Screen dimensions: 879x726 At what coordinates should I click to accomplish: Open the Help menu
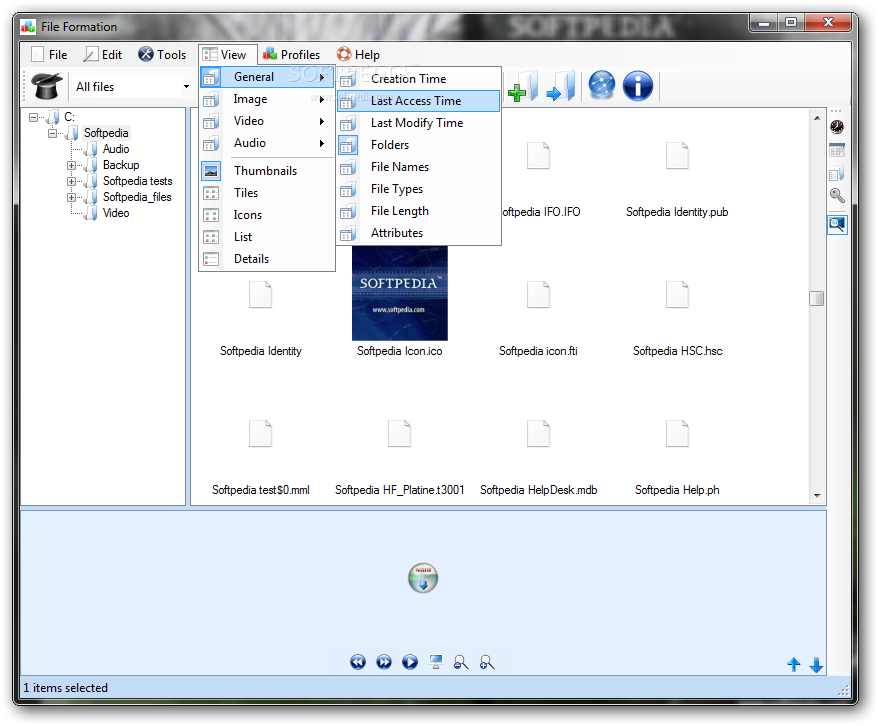tap(358, 54)
